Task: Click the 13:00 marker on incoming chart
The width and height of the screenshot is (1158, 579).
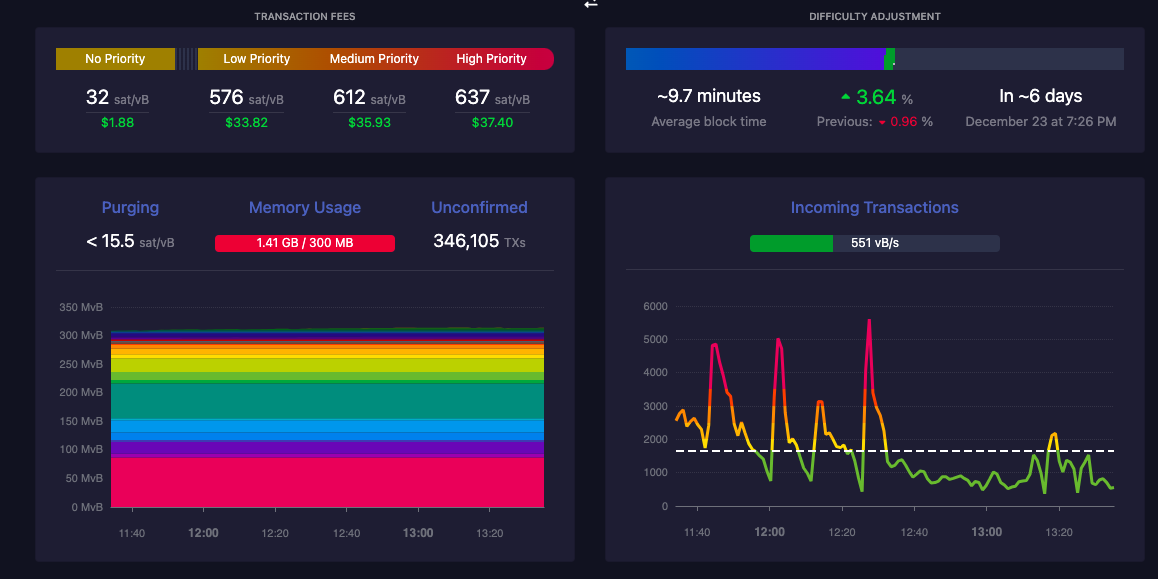Action: (x=986, y=532)
